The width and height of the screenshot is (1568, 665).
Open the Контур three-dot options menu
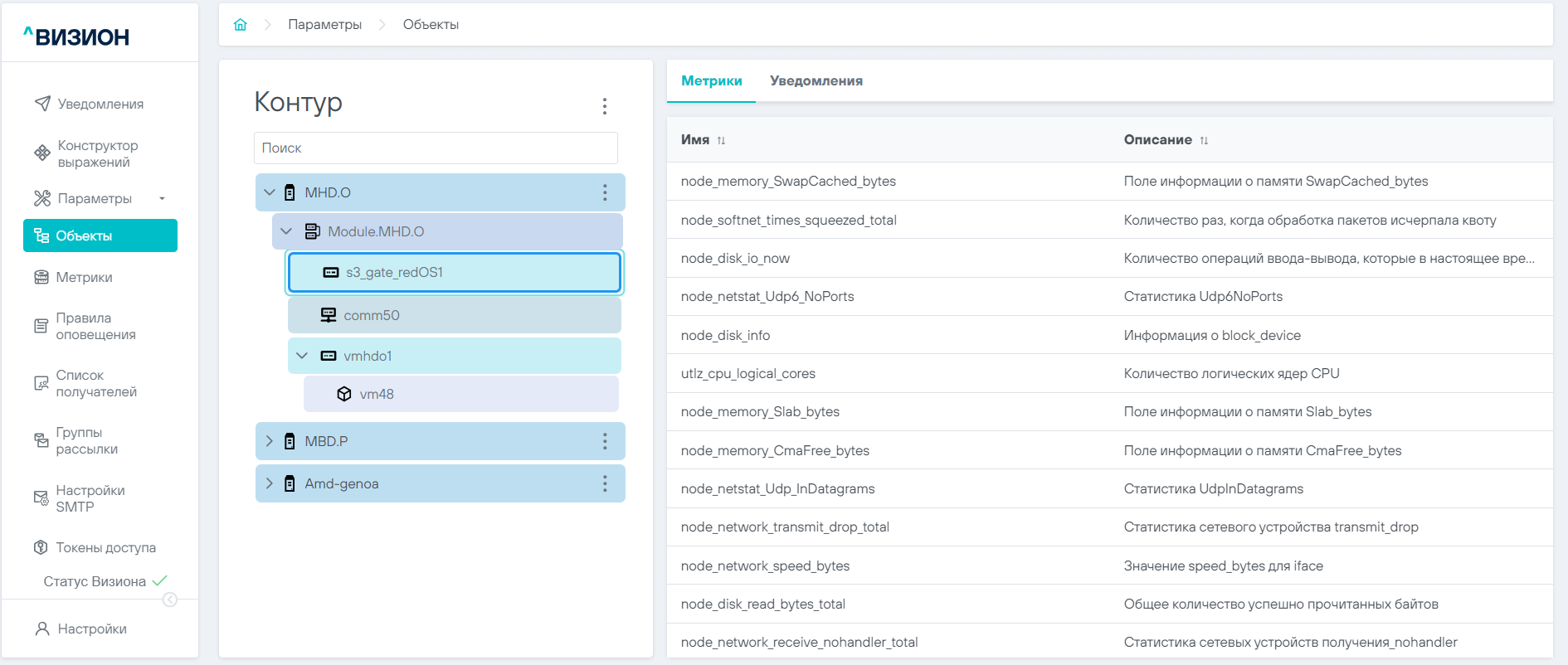click(x=604, y=106)
